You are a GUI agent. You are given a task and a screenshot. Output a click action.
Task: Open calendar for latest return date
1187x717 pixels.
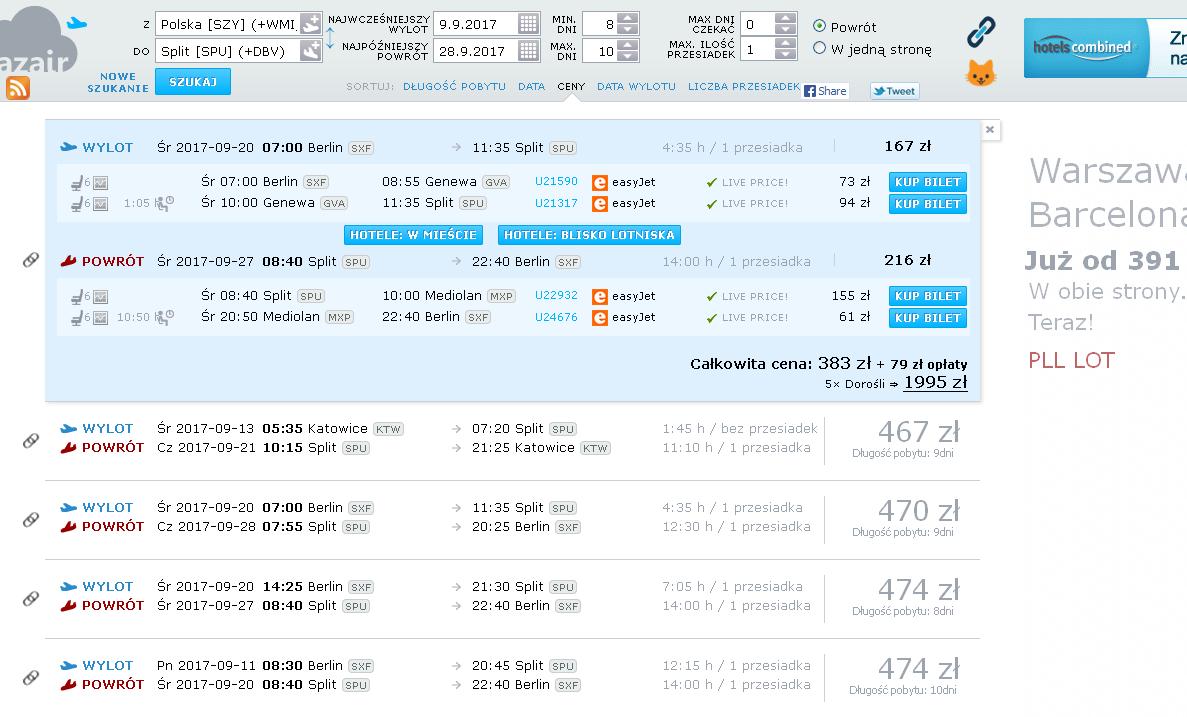[x=528, y=51]
